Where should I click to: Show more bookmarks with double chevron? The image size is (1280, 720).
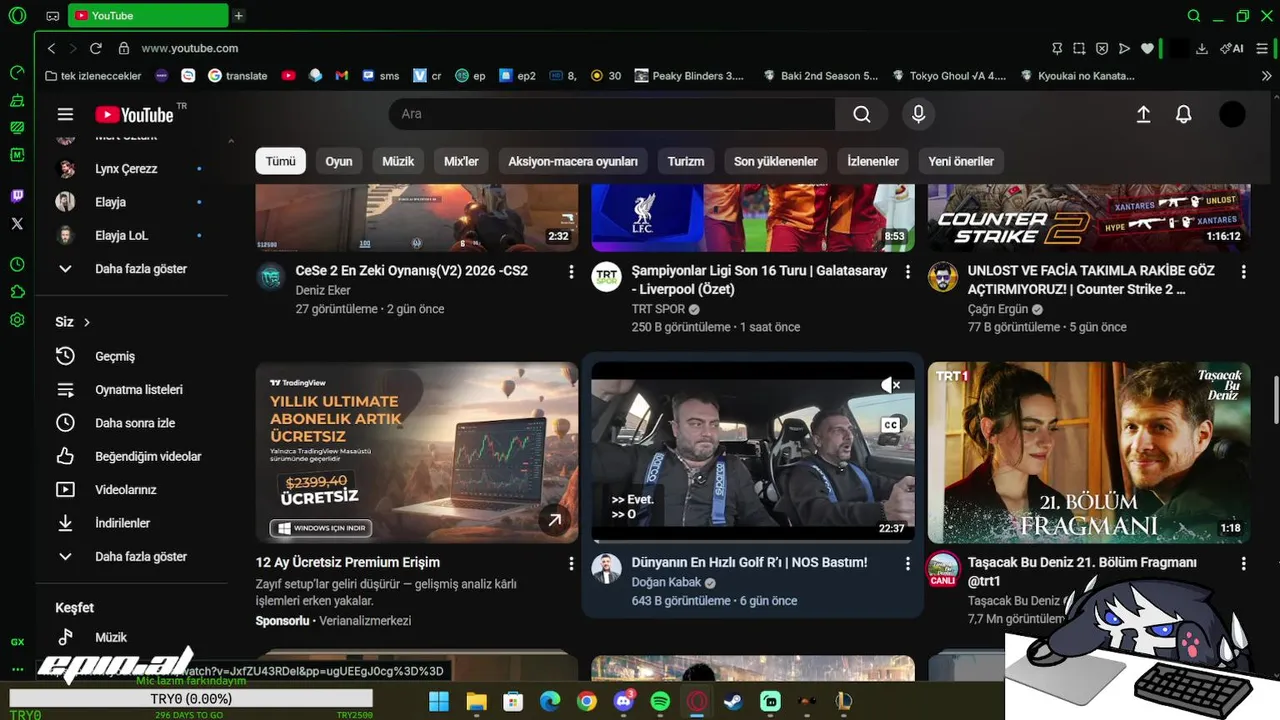click(1267, 75)
